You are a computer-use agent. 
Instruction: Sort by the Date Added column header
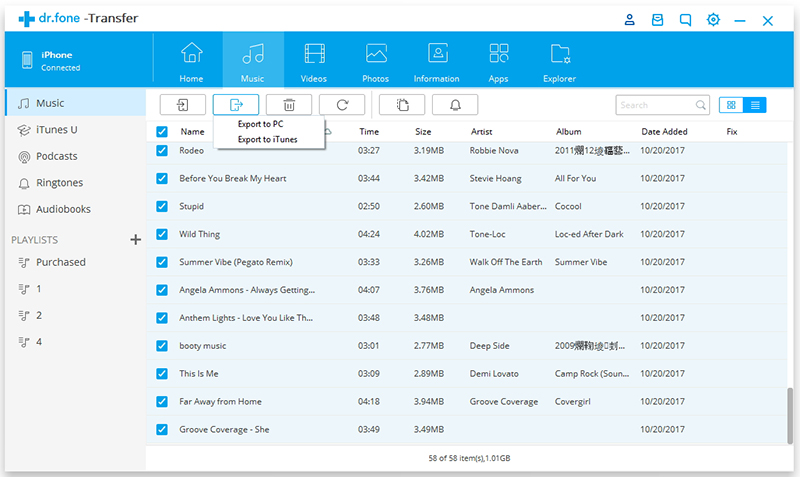(664, 132)
